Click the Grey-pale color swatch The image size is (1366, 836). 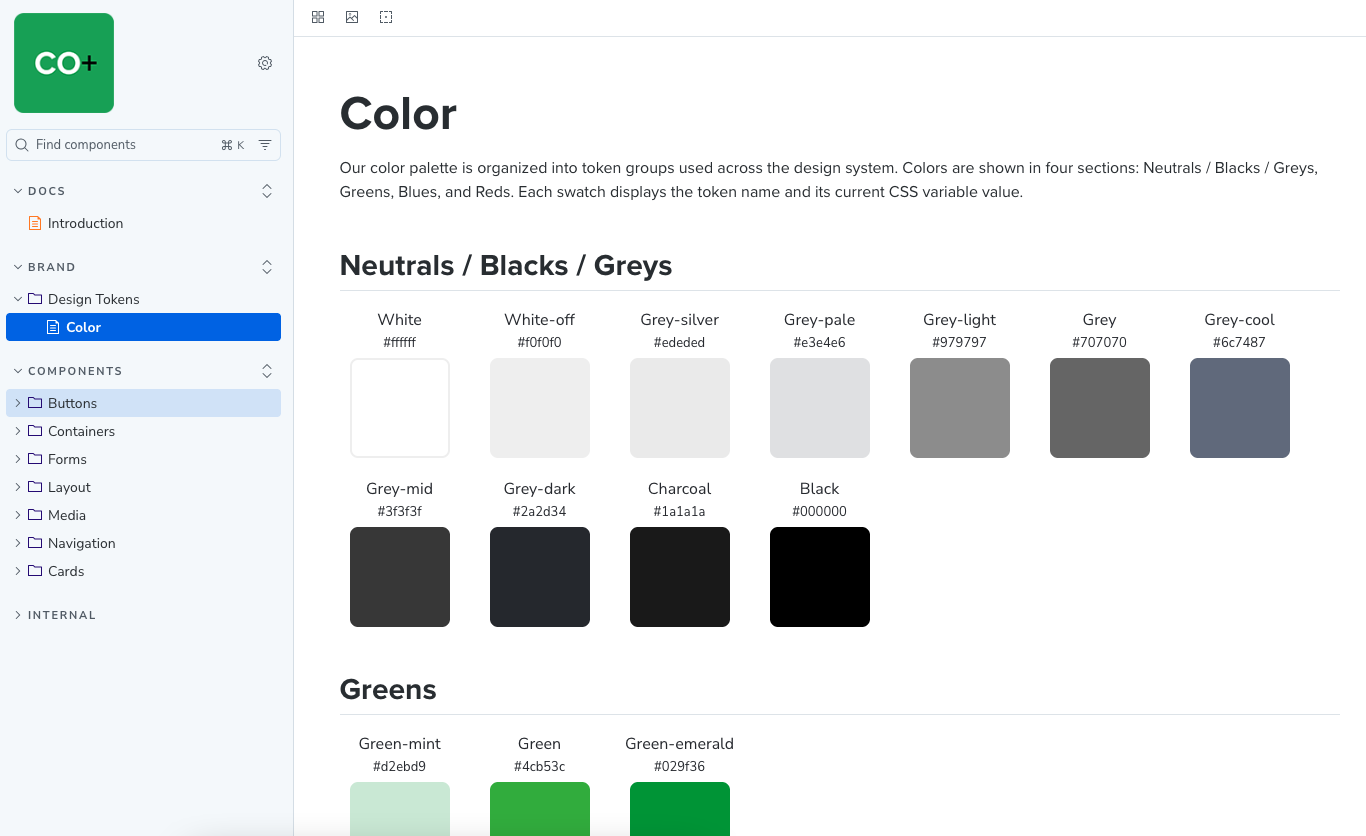pyautogui.click(x=820, y=408)
